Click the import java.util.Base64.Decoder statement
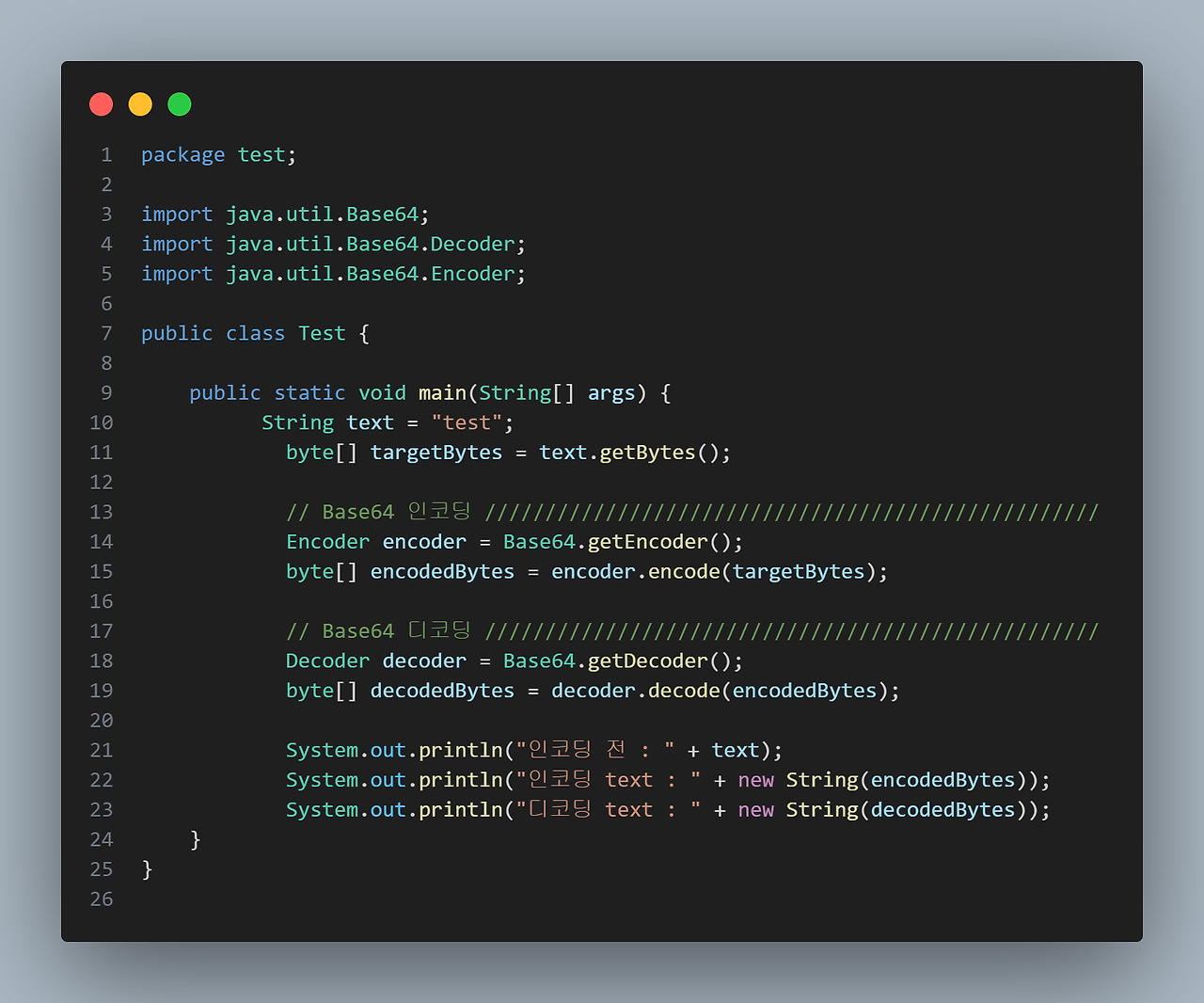1204x1003 pixels. (332, 244)
